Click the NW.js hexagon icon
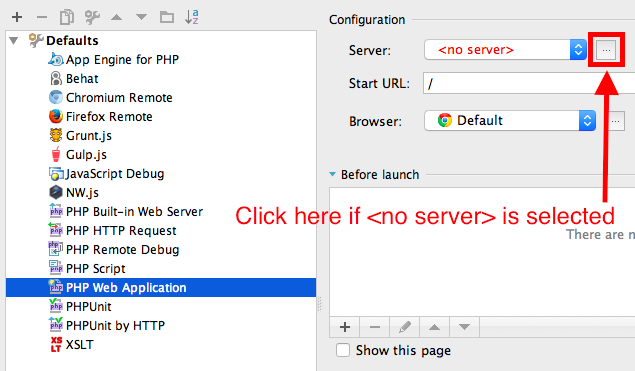Image resolution: width=635 pixels, height=371 pixels. click(x=56, y=192)
